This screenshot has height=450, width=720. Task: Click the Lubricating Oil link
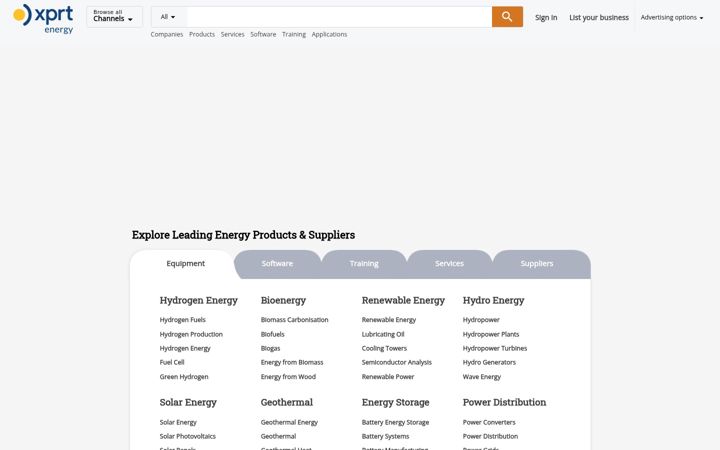(x=383, y=334)
